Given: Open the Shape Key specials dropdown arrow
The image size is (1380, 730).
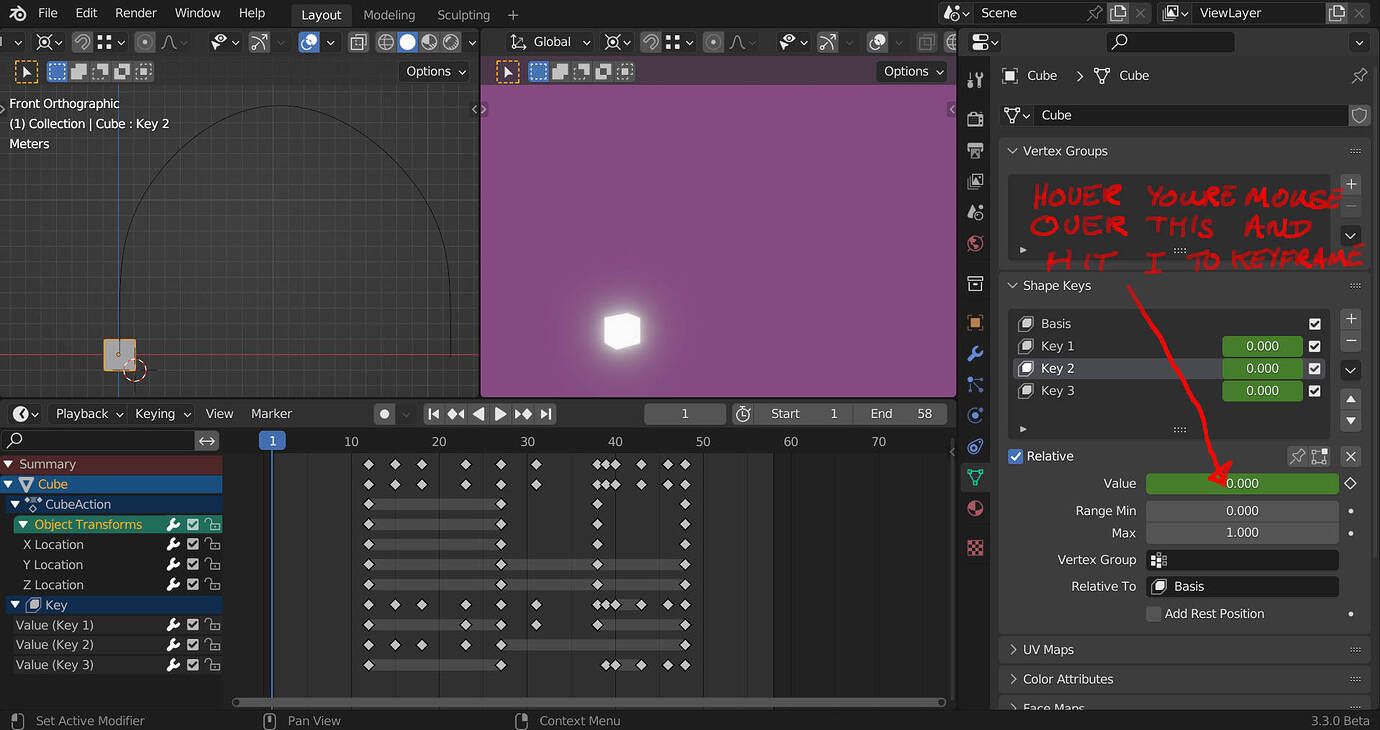Looking at the screenshot, I should click(x=1351, y=370).
